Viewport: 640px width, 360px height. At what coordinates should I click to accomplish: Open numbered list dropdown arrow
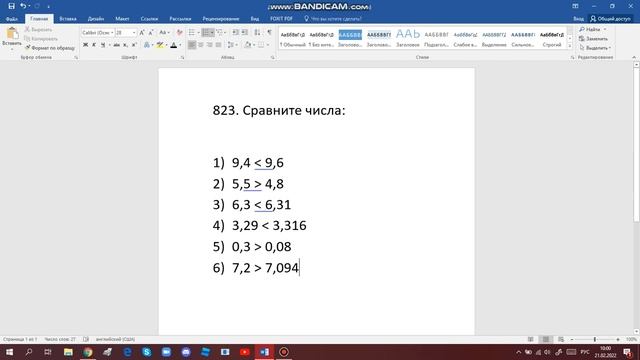tap(212, 32)
